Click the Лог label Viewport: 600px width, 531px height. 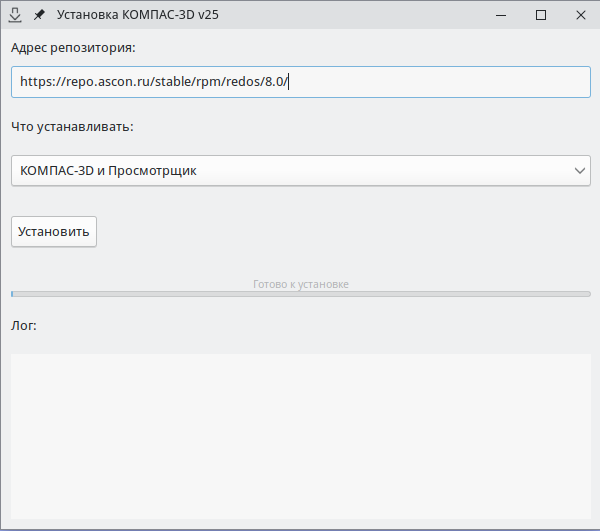pos(24,326)
